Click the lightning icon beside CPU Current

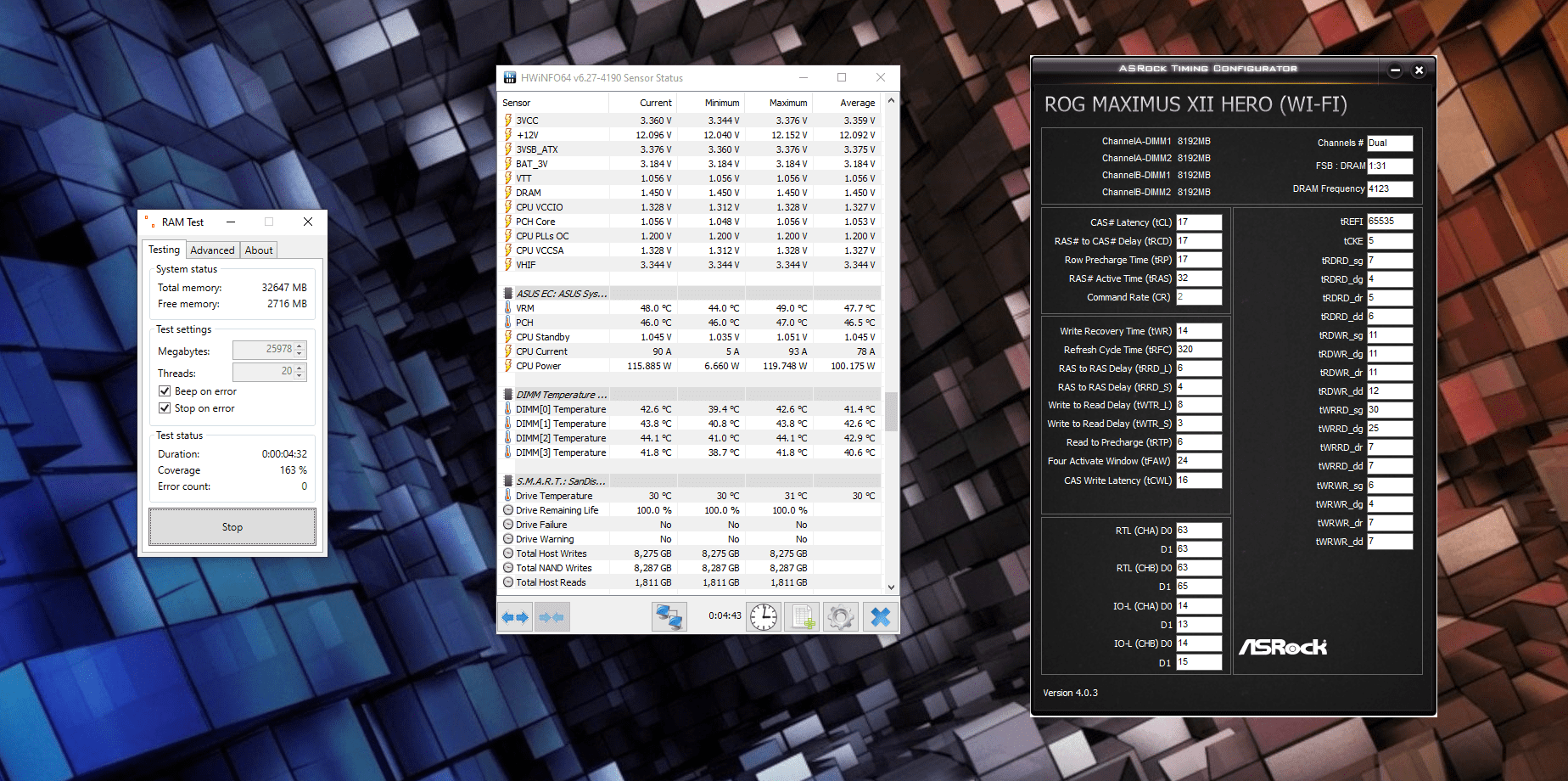(x=508, y=351)
